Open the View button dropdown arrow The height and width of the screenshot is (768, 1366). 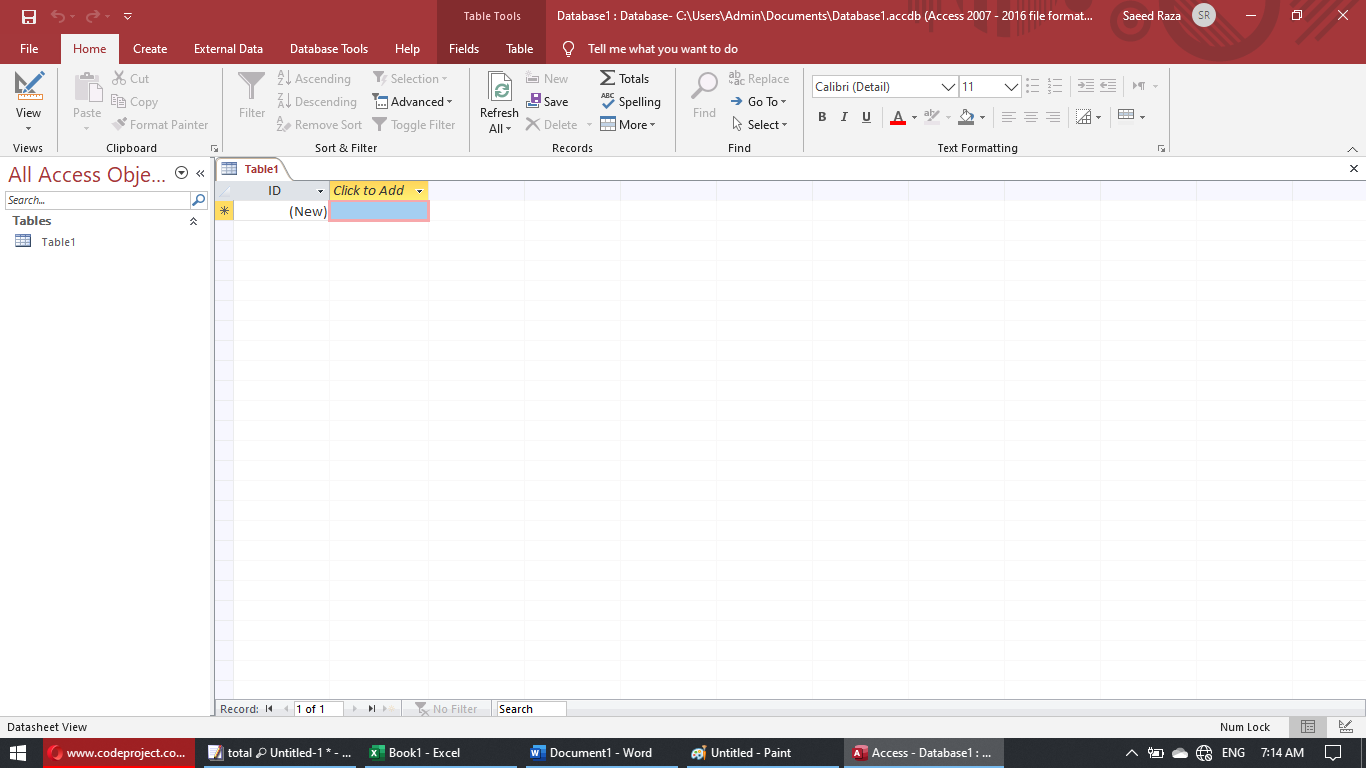28,128
